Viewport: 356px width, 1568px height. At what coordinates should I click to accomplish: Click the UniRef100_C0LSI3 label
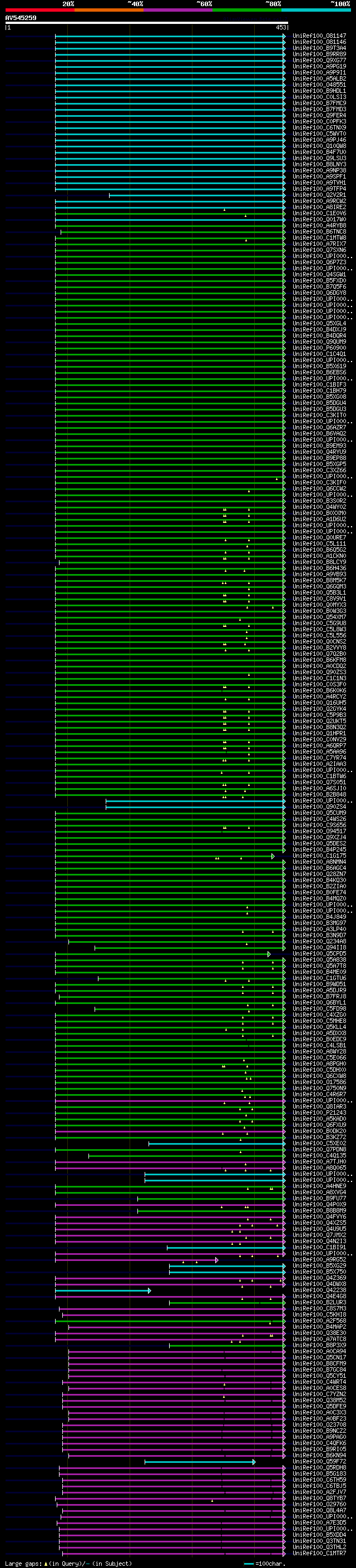coord(319,97)
